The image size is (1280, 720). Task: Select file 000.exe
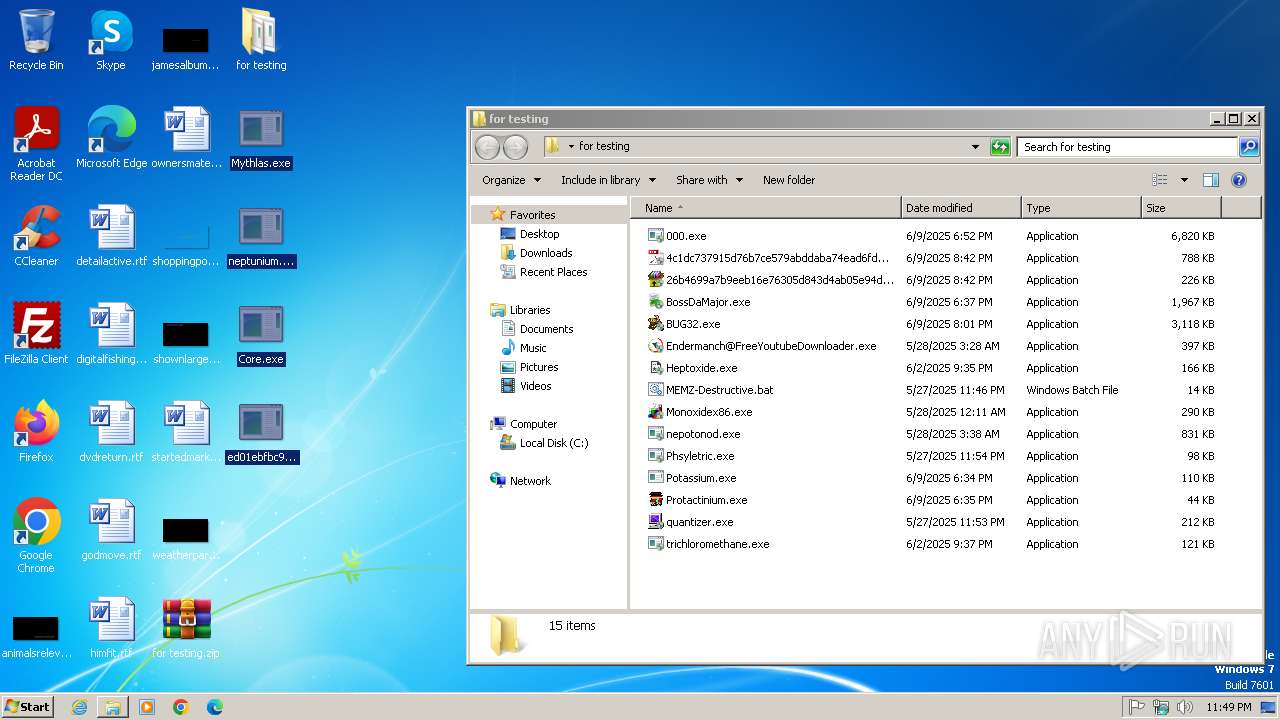point(686,236)
